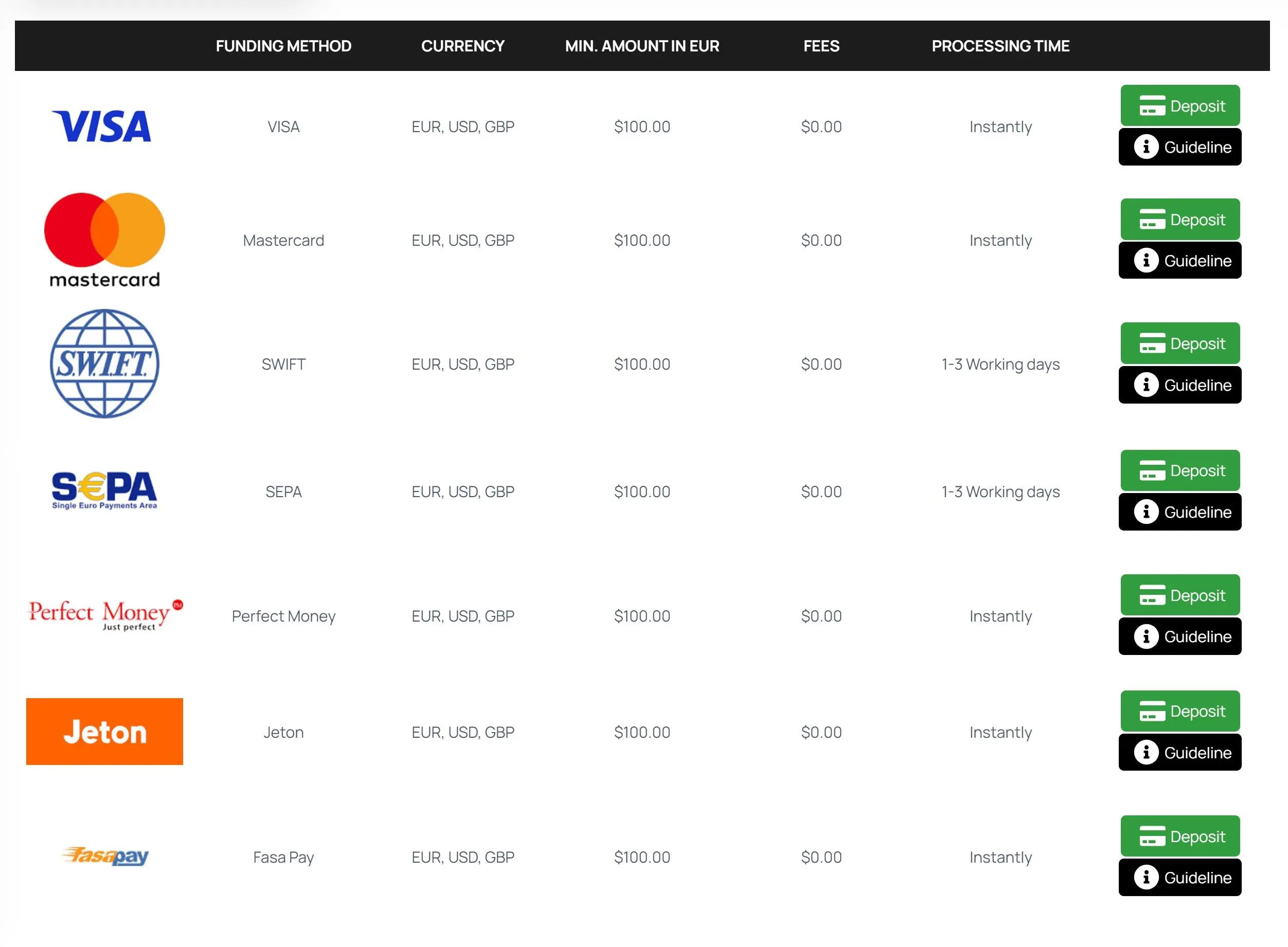Open the Jeton Guideline

(x=1180, y=752)
